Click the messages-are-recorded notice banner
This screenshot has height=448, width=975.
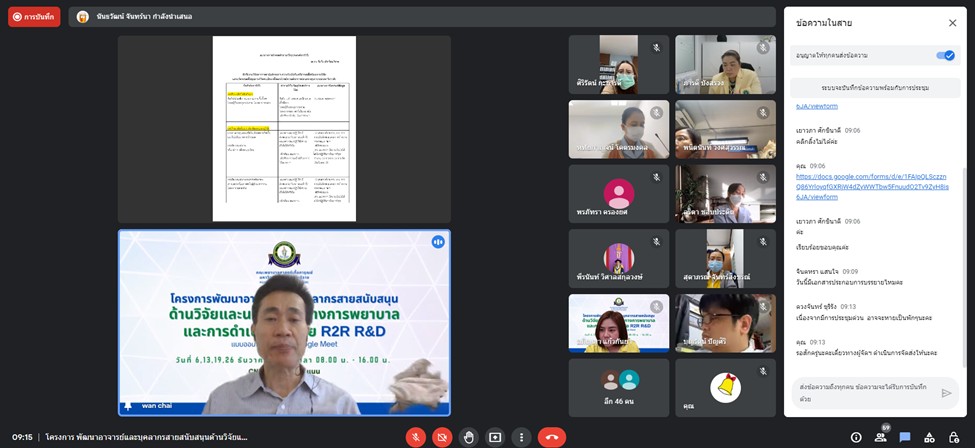[875, 88]
